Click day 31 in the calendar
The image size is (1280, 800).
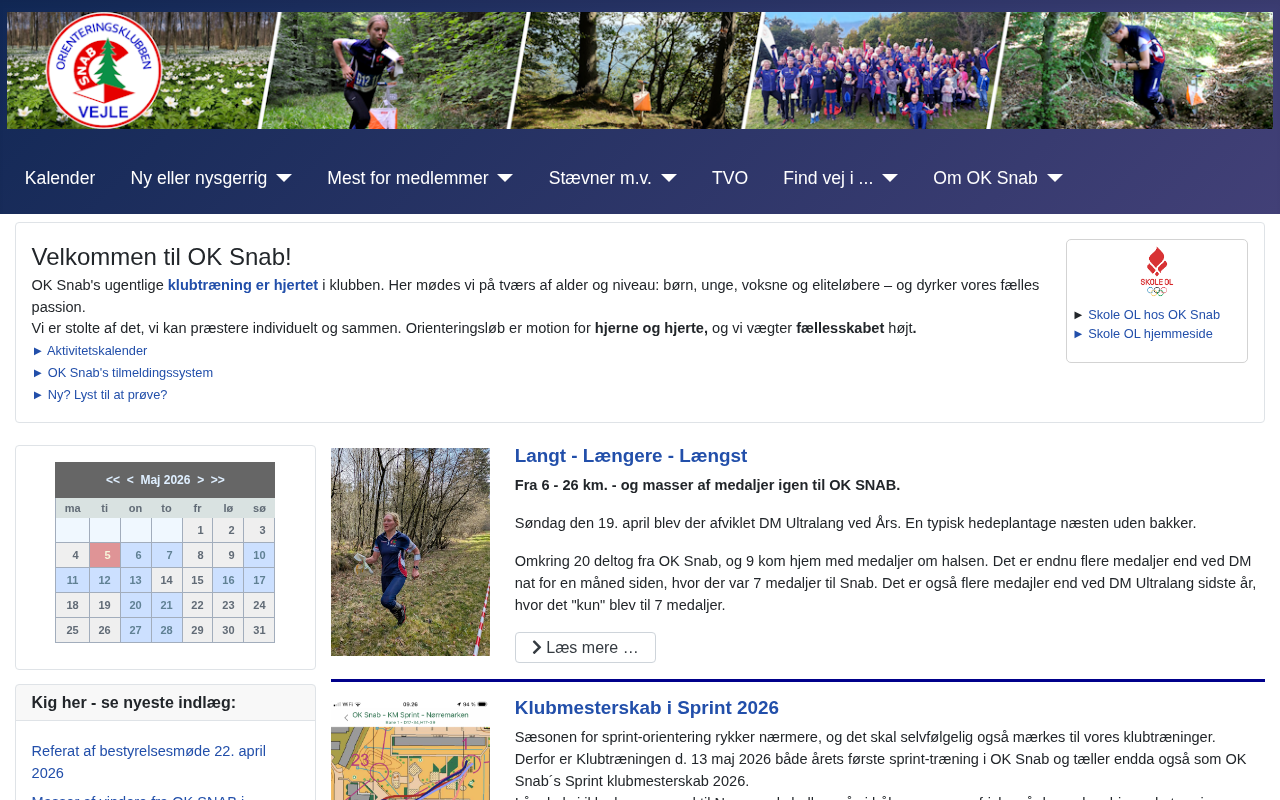click(x=259, y=630)
